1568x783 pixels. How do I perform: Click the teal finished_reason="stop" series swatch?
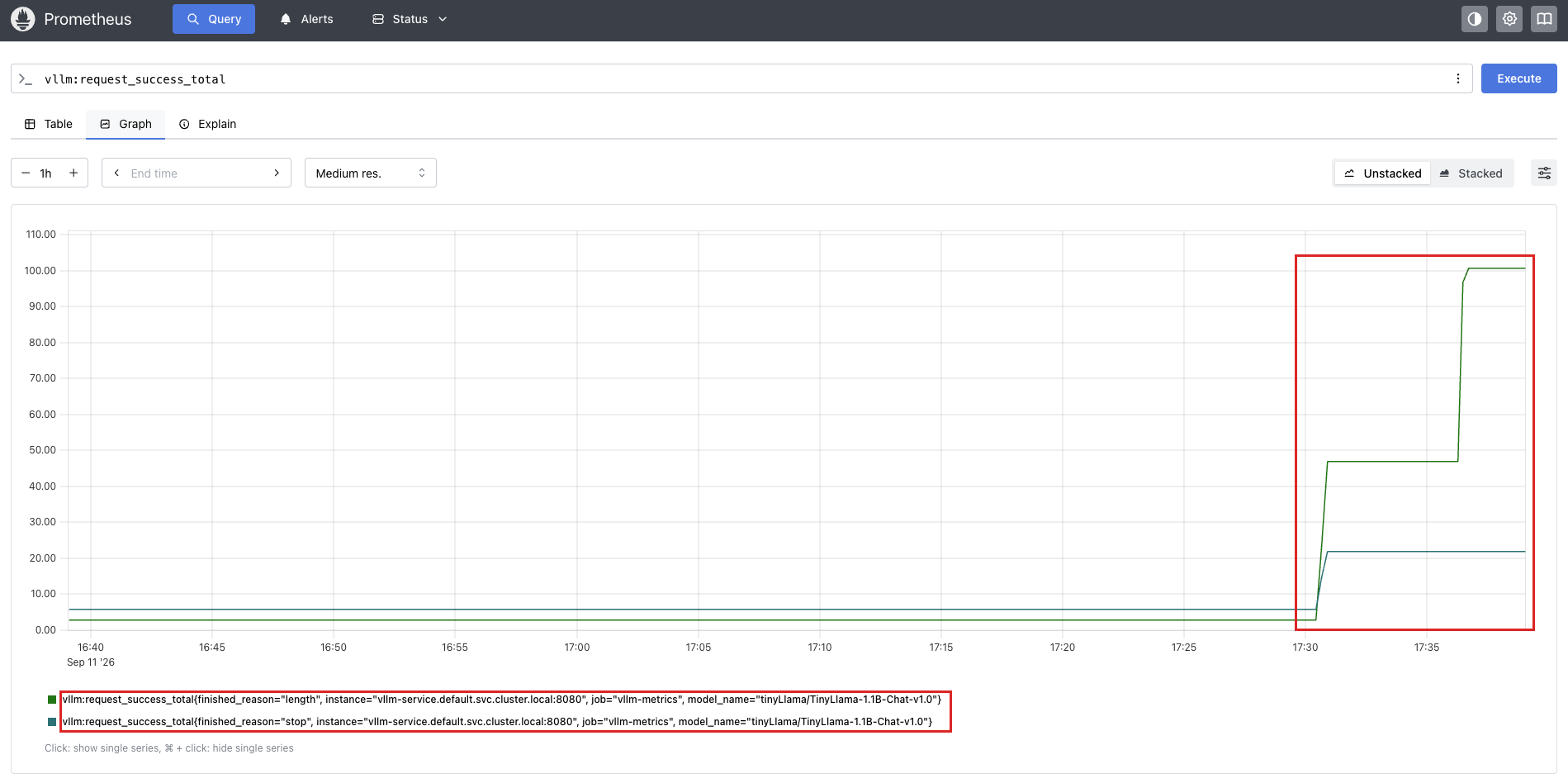[52, 722]
